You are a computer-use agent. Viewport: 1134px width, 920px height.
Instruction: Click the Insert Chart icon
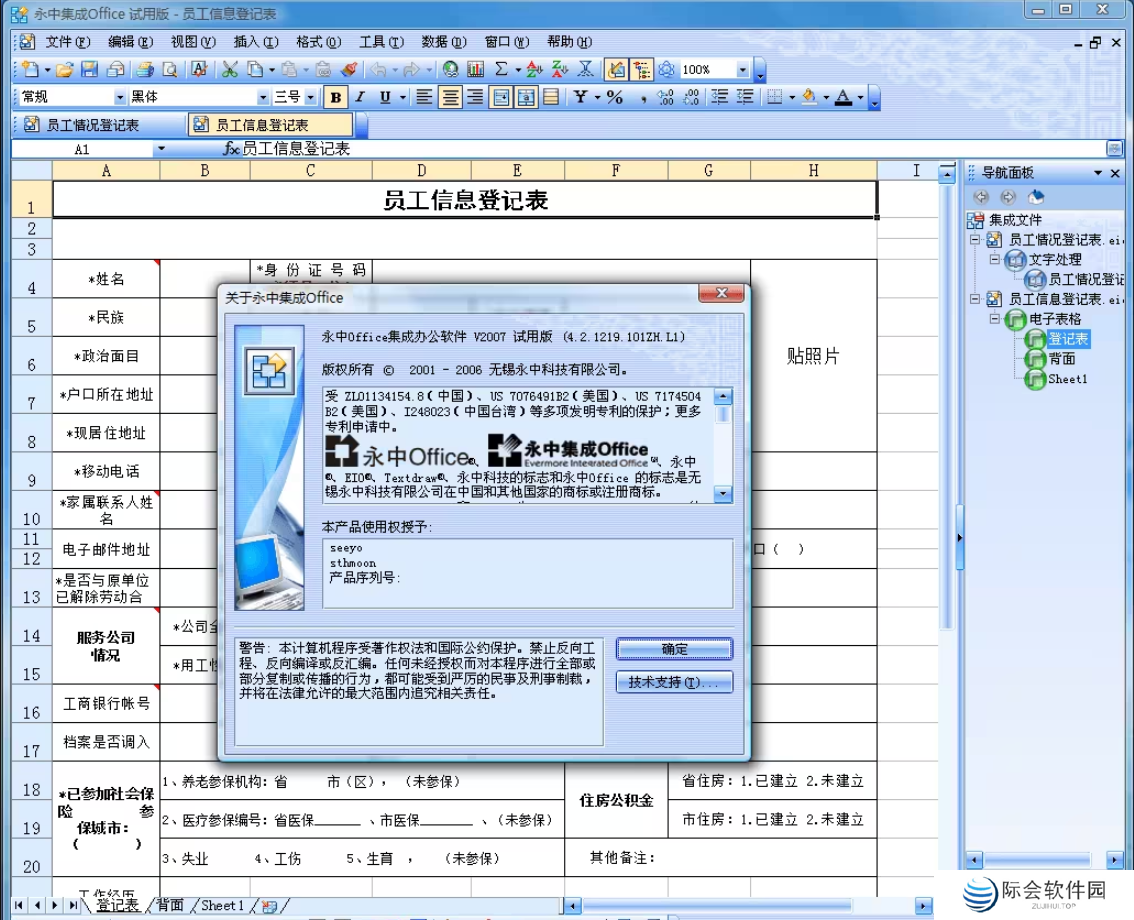[475, 70]
